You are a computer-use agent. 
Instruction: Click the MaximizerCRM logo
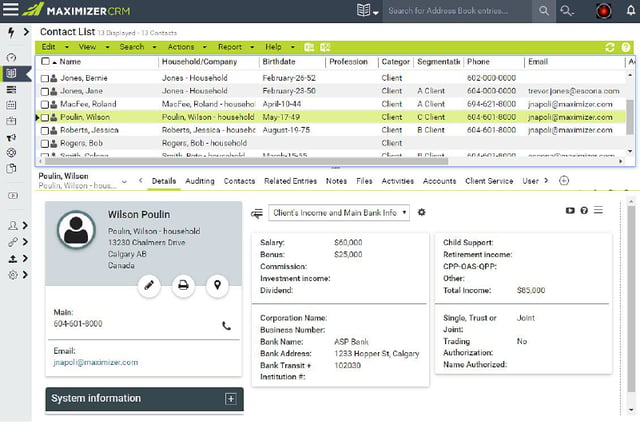click(x=76, y=10)
